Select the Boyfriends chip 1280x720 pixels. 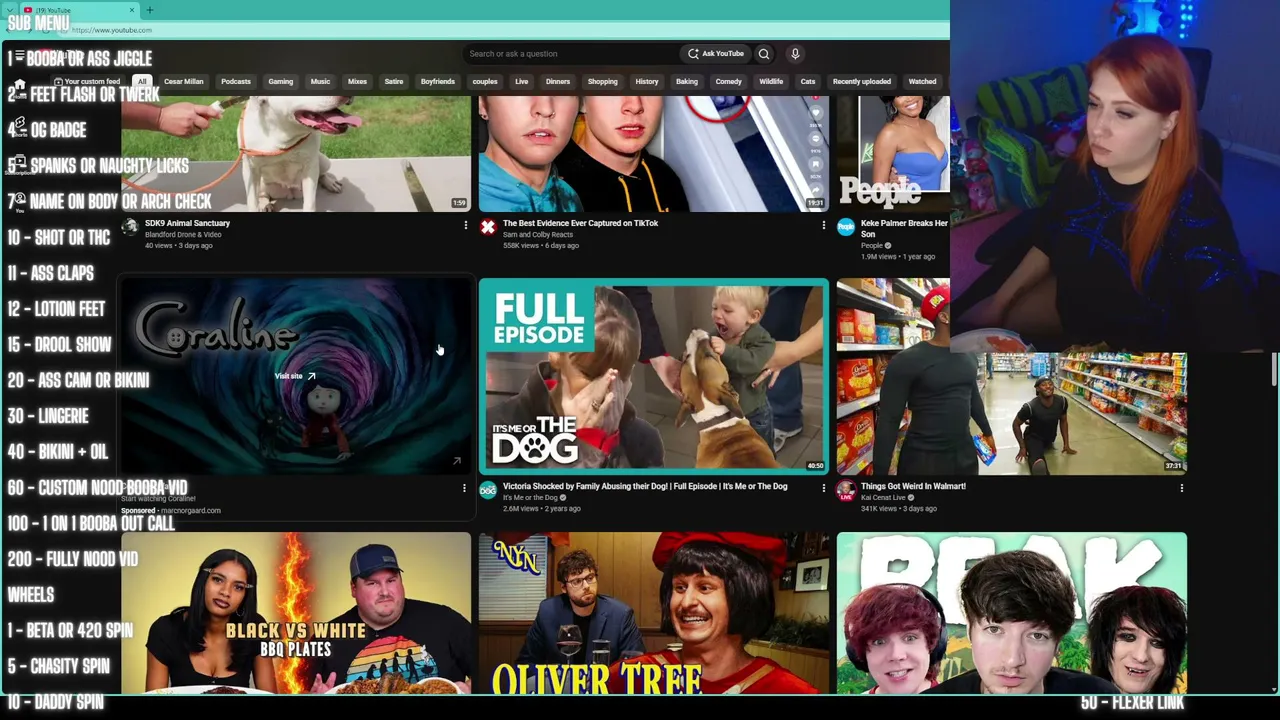pyautogui.click(x=437, y=82)
